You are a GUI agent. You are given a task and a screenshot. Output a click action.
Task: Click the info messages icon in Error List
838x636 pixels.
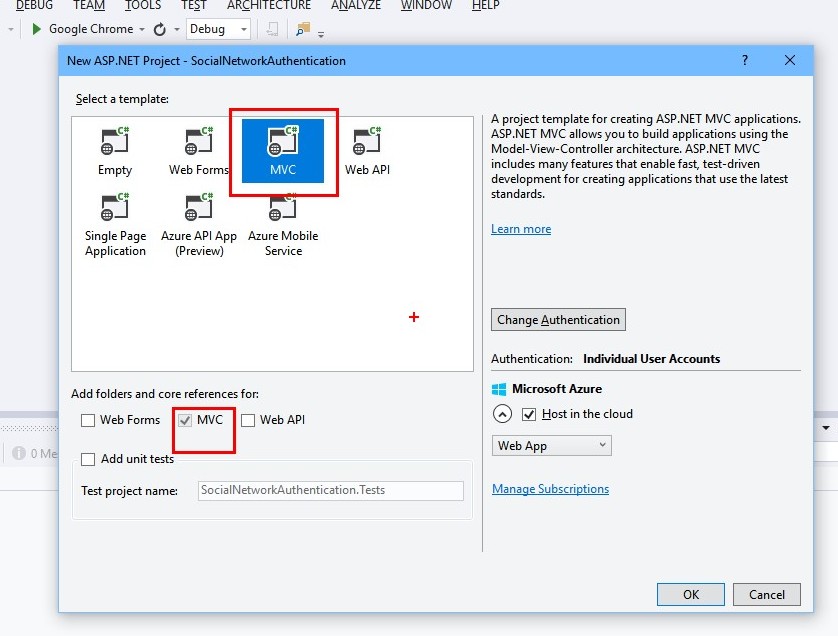tap(19, 453)
